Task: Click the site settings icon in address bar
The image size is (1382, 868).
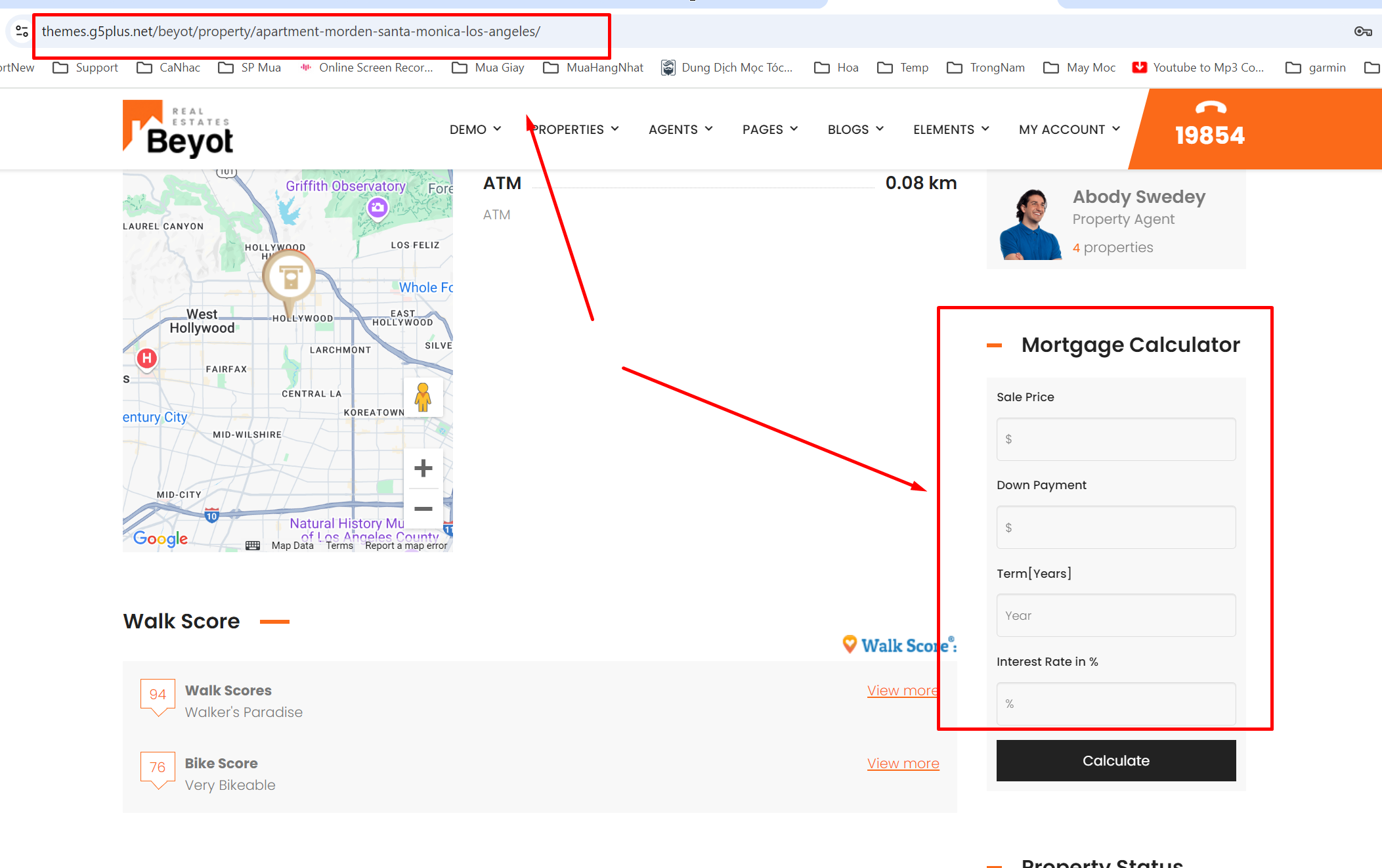Action: click(x=22, y=31)
